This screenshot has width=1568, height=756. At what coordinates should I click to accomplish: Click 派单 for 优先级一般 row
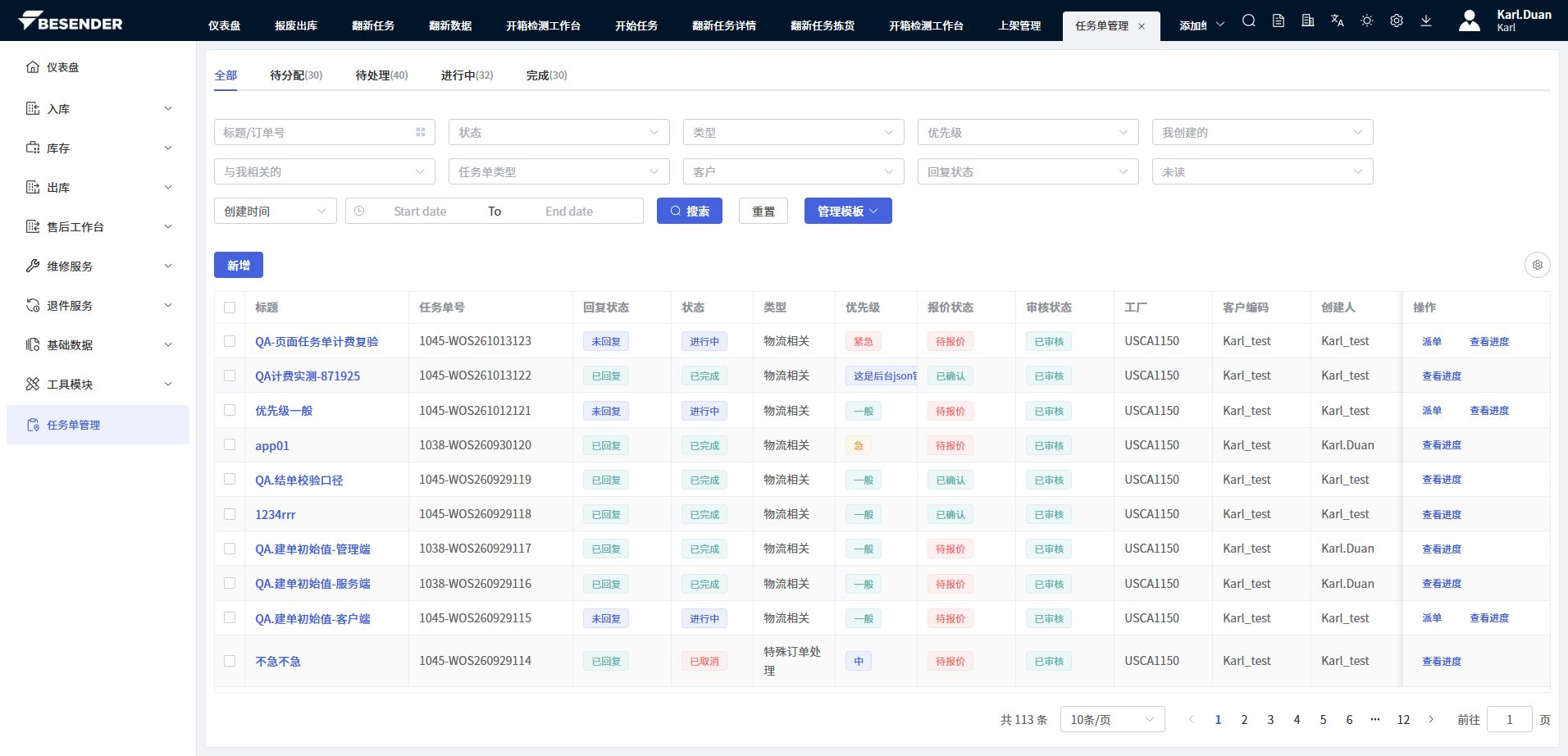click(x=1432, y=410)
